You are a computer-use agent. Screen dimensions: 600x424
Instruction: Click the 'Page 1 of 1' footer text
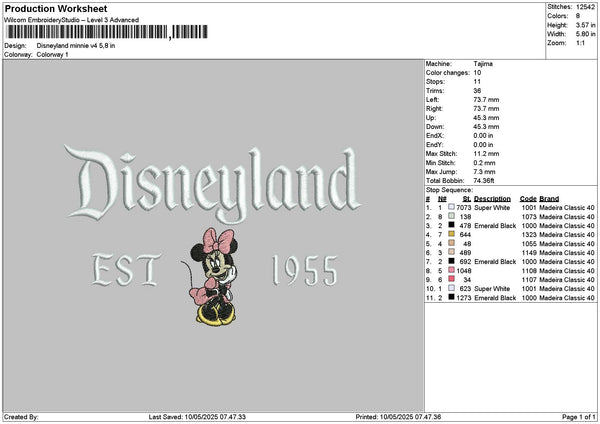(579, 417)
